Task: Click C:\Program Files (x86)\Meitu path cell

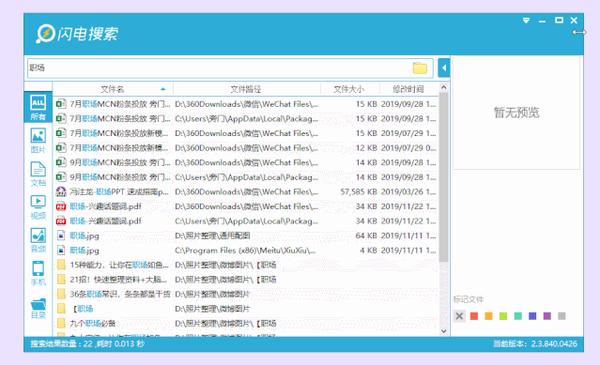Action: [x=245, y=250]
